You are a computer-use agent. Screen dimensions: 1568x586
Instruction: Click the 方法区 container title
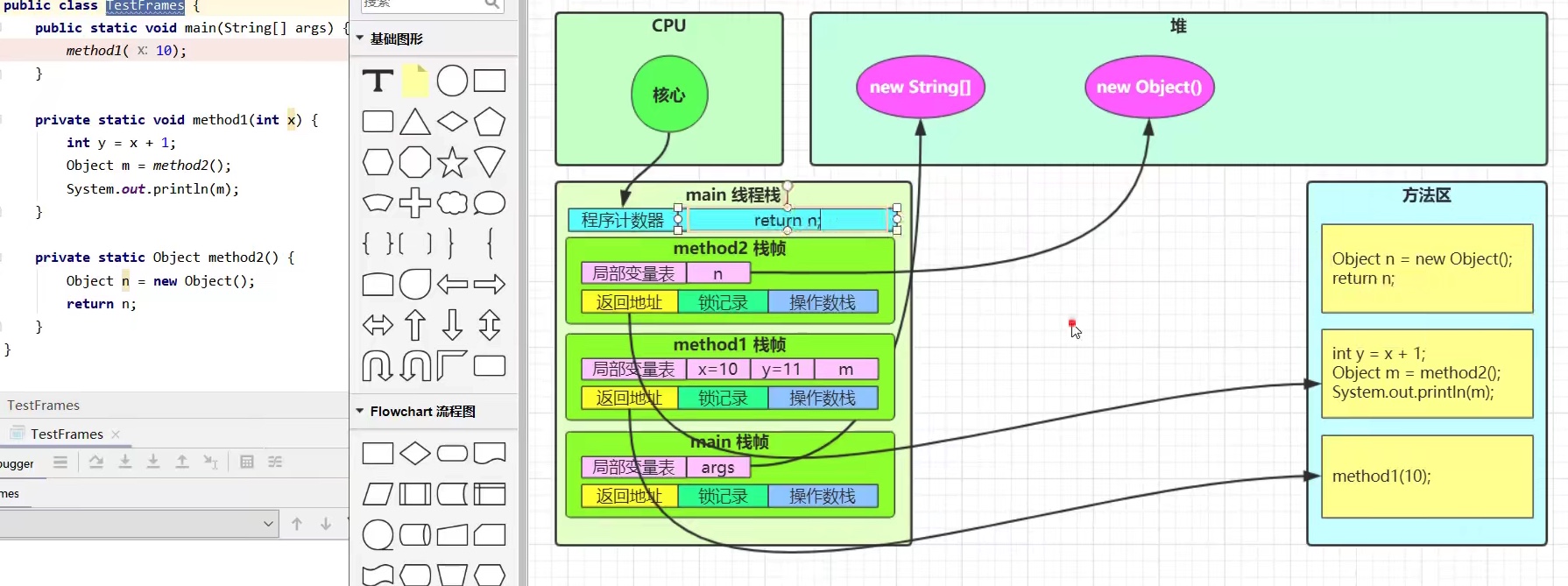click(x=1427, y=195)
